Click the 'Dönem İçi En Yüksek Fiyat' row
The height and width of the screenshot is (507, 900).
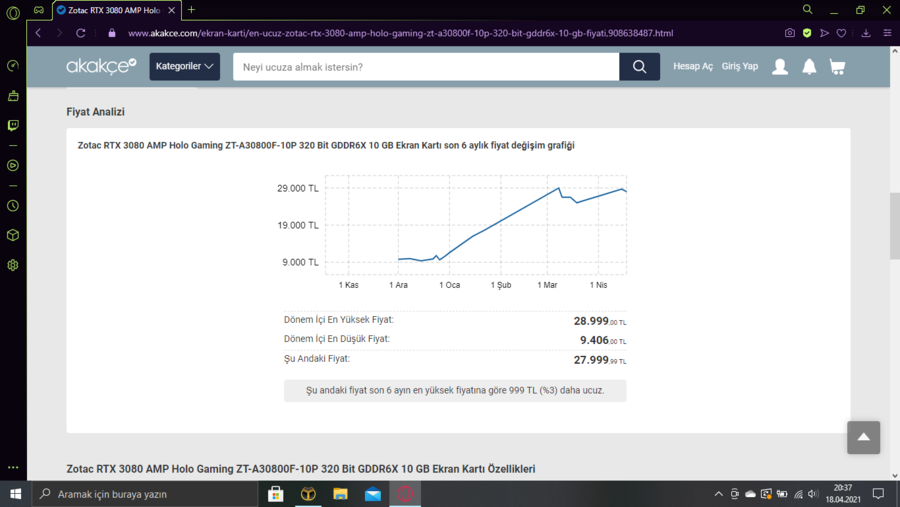click(x=455, y=320)
